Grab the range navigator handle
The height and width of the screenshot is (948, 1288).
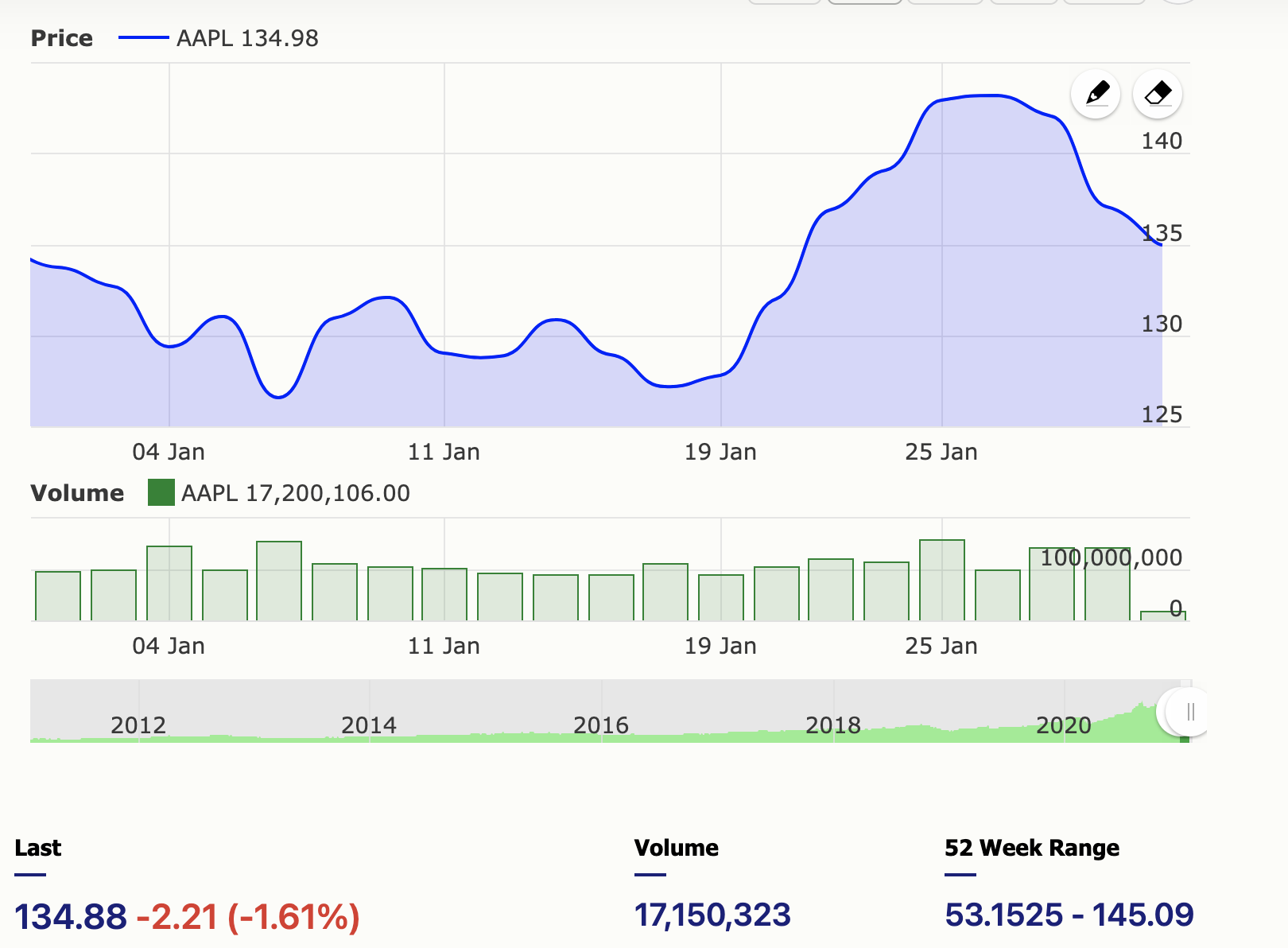pos(1190,712)
